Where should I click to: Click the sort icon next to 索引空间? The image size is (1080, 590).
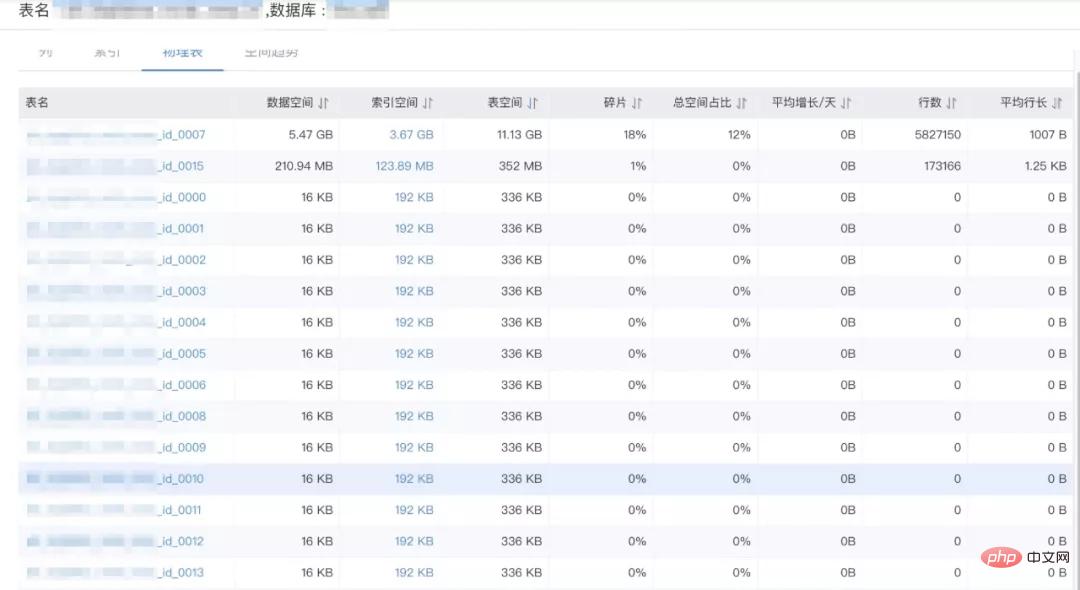click(x=428, y=103)
